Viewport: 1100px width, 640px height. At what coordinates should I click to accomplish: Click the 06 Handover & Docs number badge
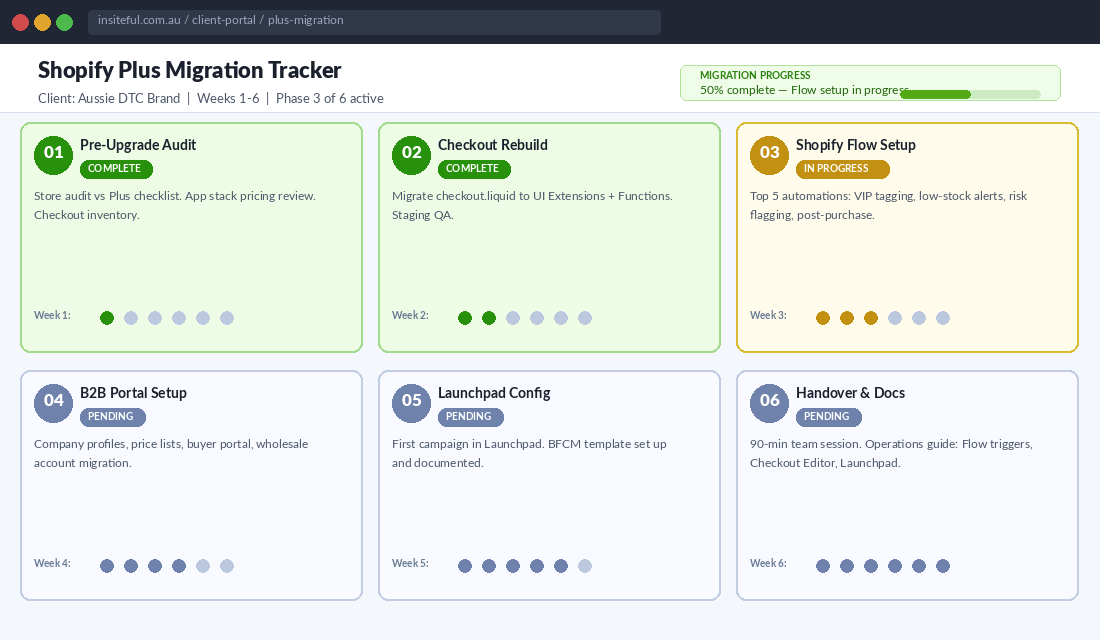[x=769, y=403]
